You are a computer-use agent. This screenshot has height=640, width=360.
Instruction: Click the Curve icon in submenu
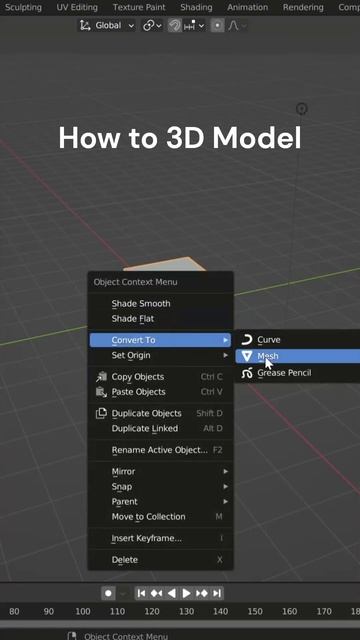coord(247,340)
